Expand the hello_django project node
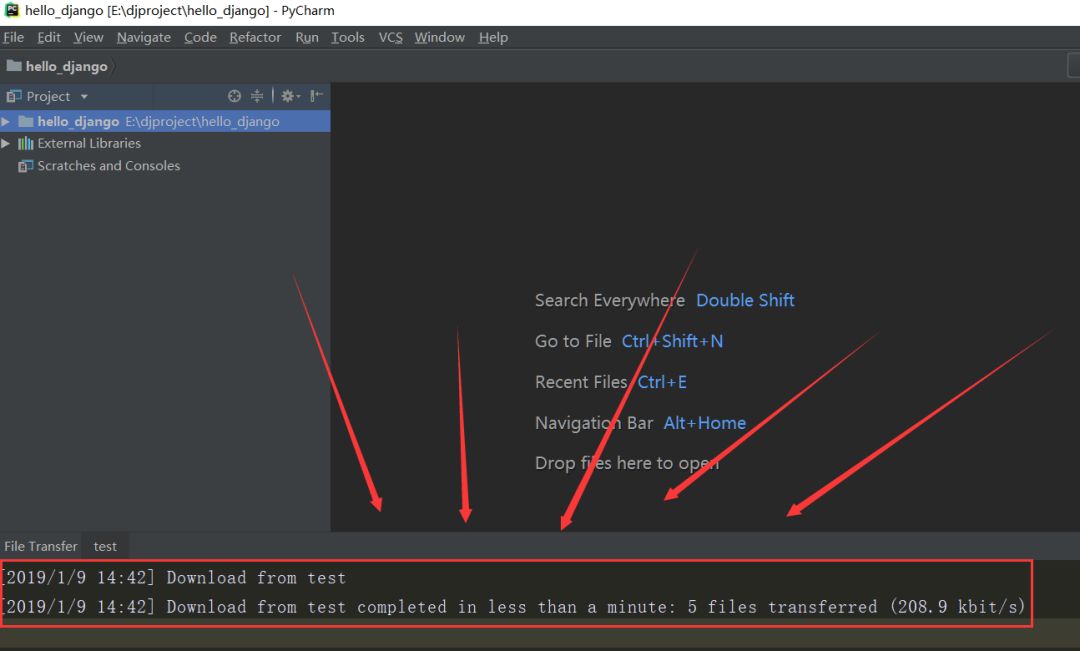 click(7, 120)
